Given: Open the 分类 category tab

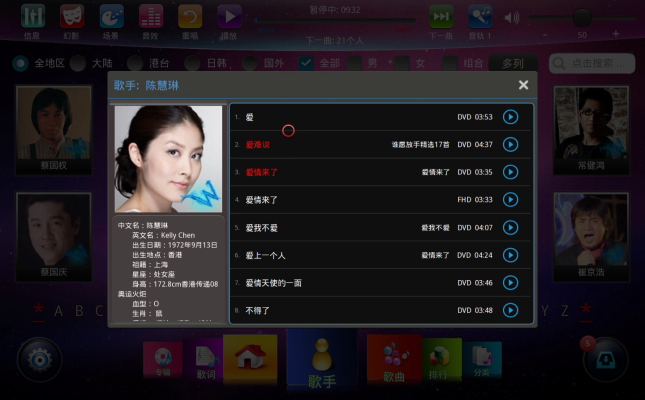Looking at the screenshot, I should 482,360.
